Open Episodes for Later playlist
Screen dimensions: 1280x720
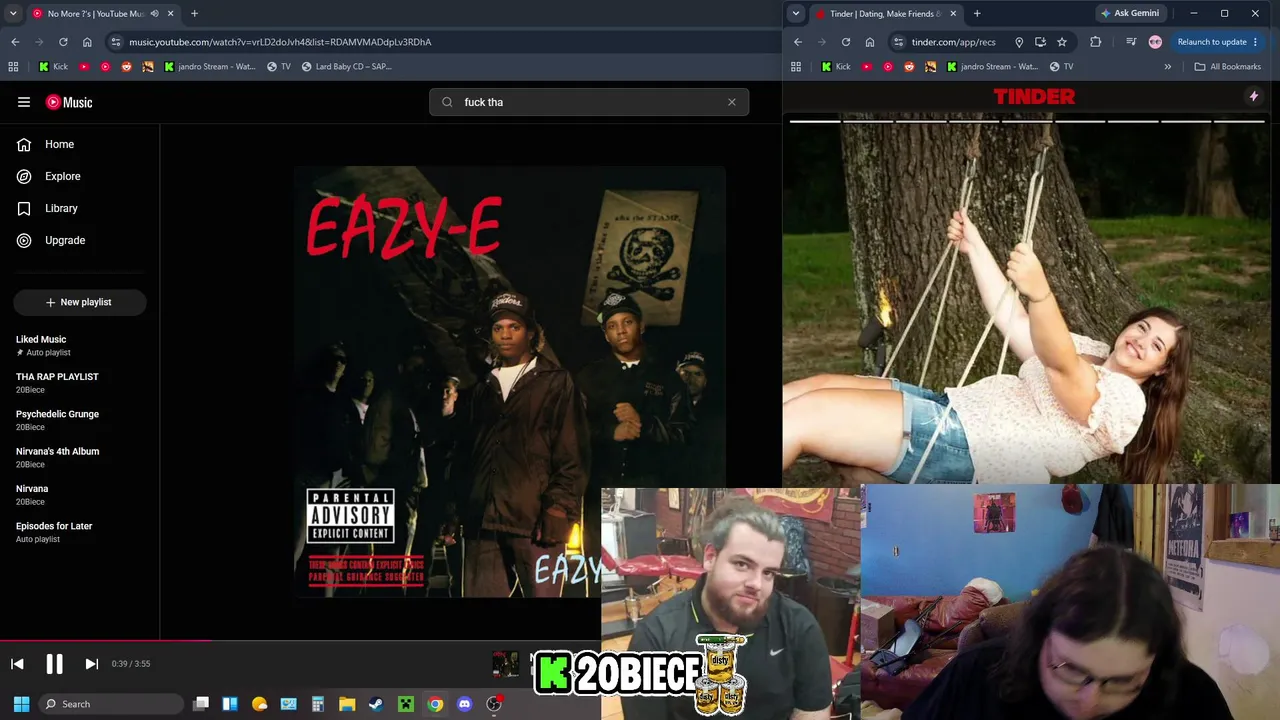54,532
